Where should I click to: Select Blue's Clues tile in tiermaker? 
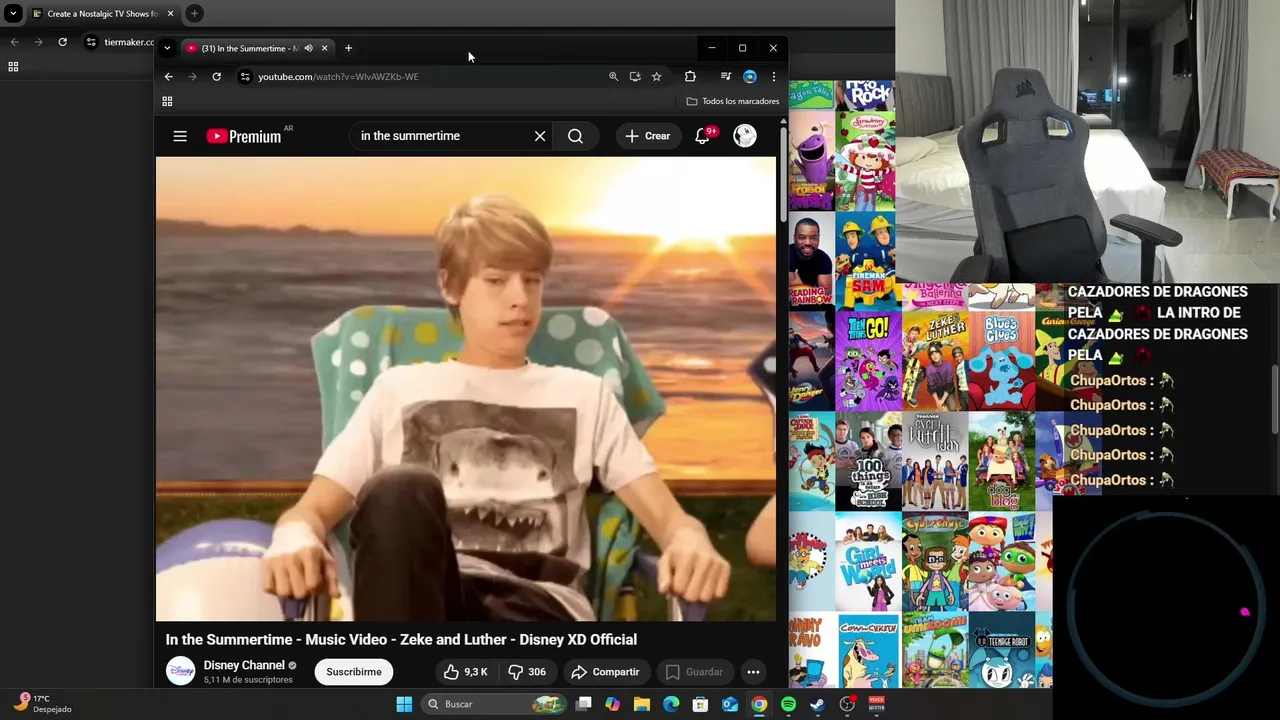1001,360
